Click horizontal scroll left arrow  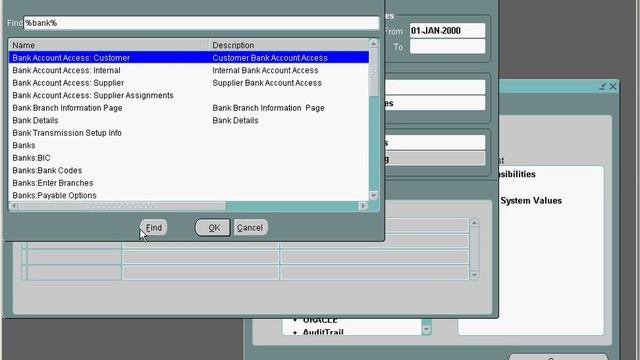[13, 206]
